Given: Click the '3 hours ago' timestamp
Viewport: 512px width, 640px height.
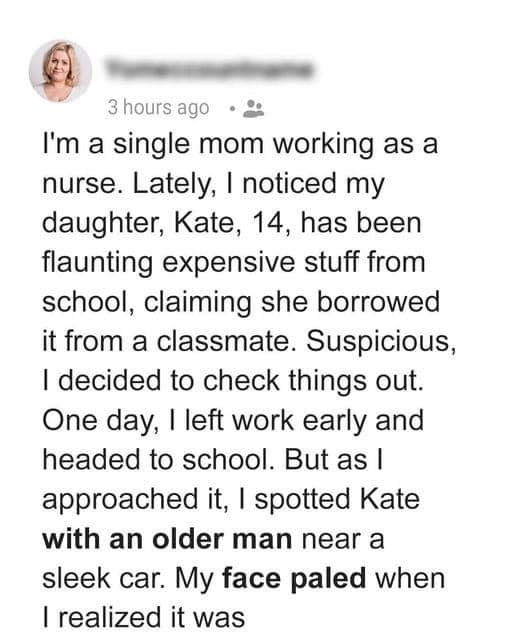Looking at the screenshot, I should pos(158,108).
